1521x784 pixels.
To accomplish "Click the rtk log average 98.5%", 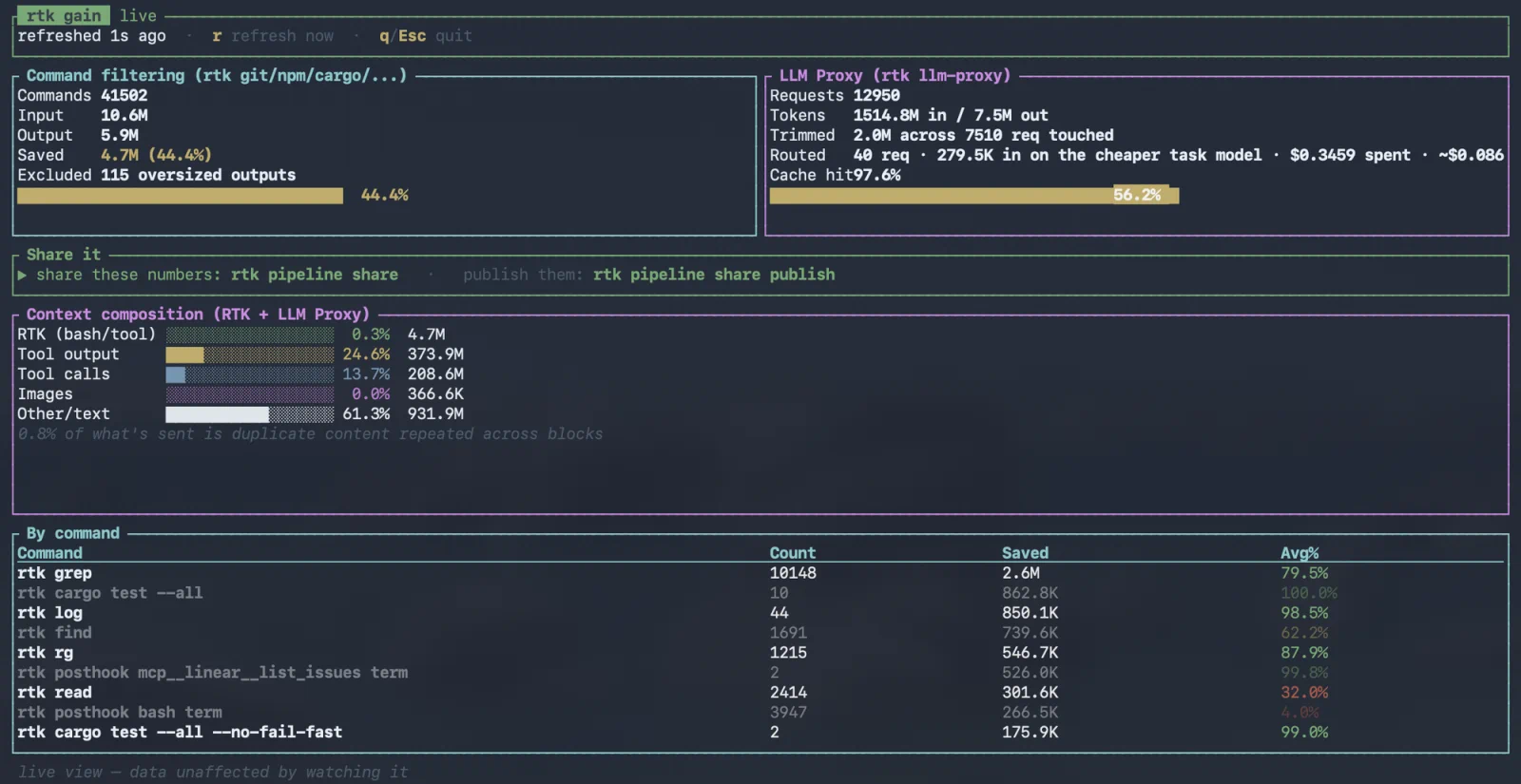I will [1304, 613].
